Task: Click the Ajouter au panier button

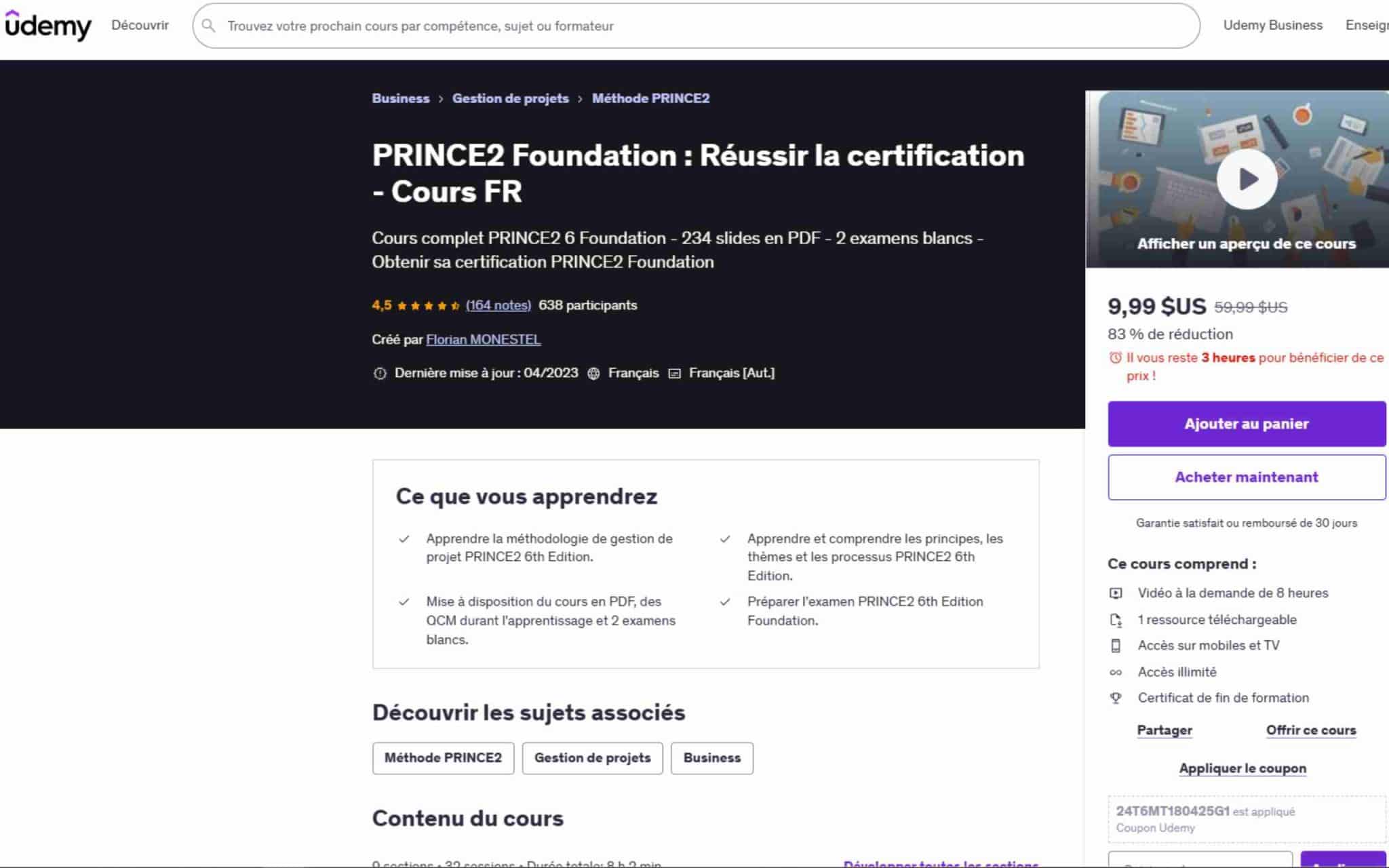Action: click(x=1246, y=423)
